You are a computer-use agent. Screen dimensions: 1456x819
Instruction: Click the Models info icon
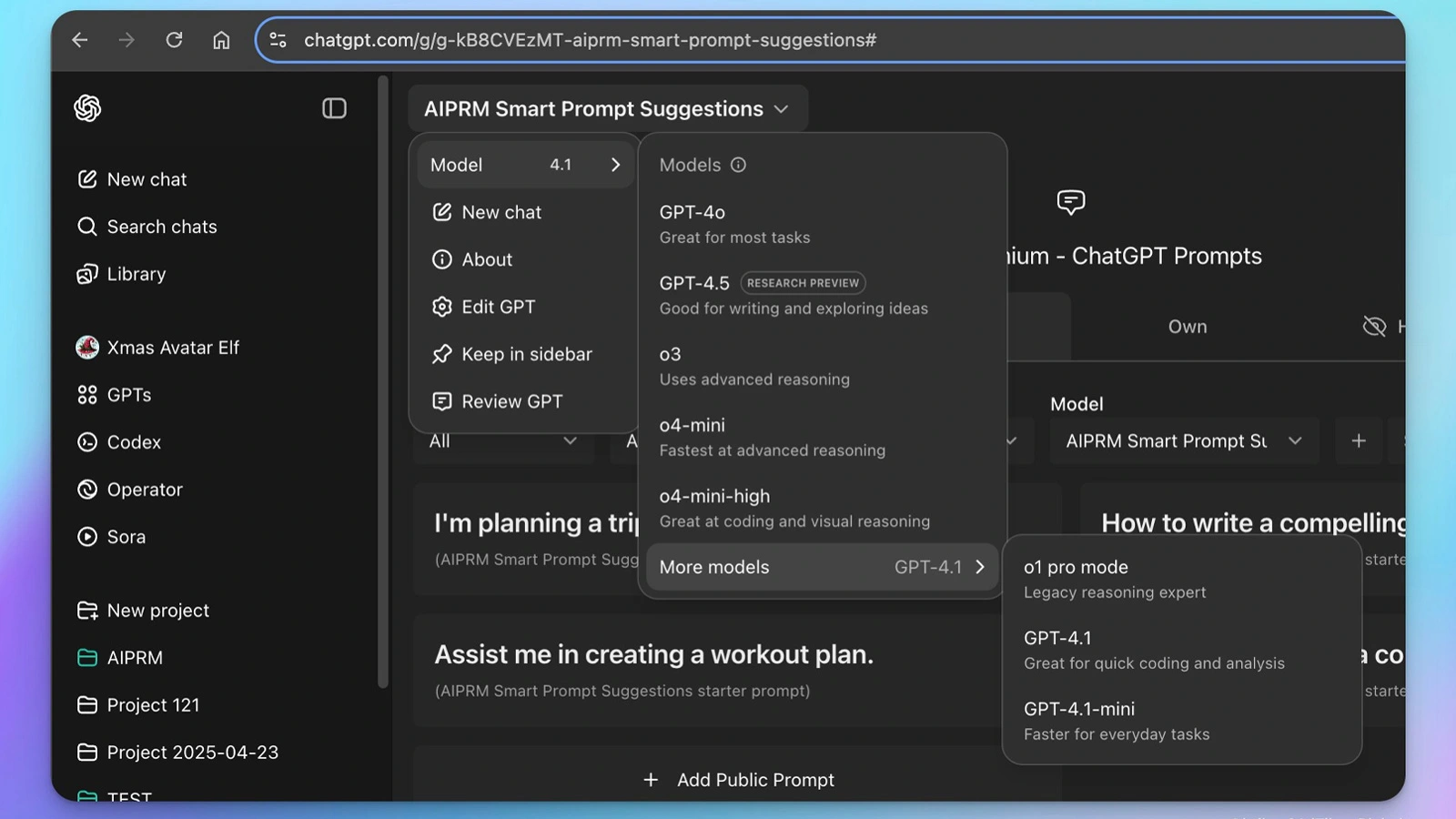pyautogui.click(x=738, y=165)
